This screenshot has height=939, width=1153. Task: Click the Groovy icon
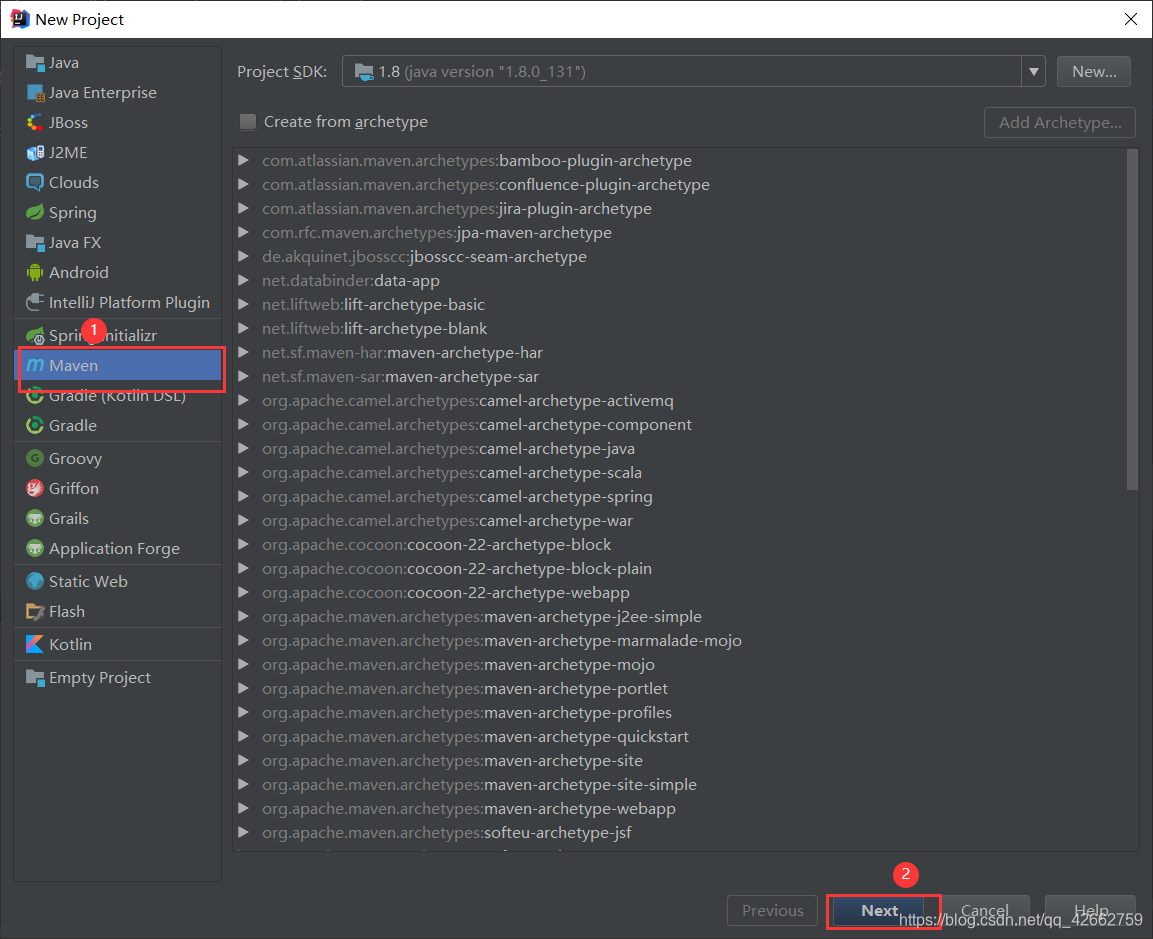coord(35,459)
